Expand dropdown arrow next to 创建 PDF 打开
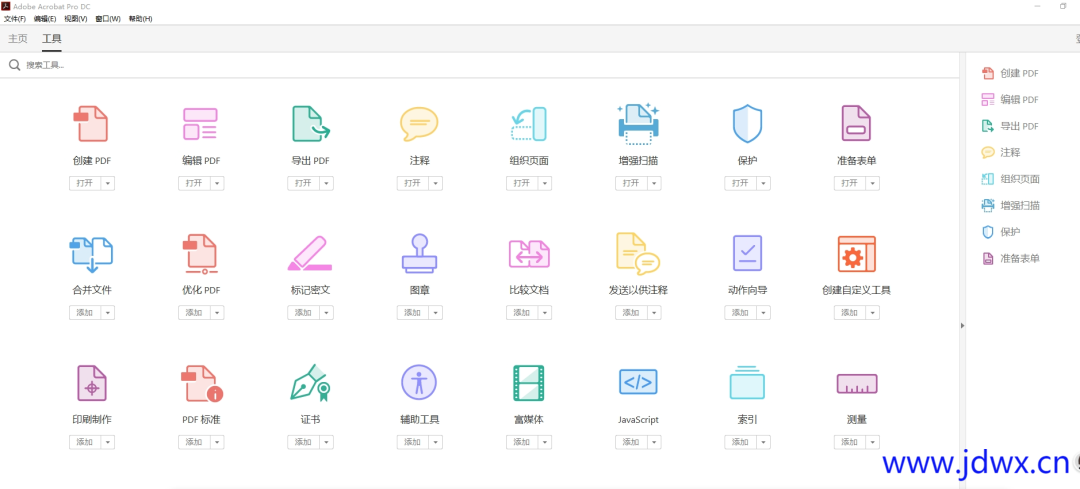 tap(108, 183)
